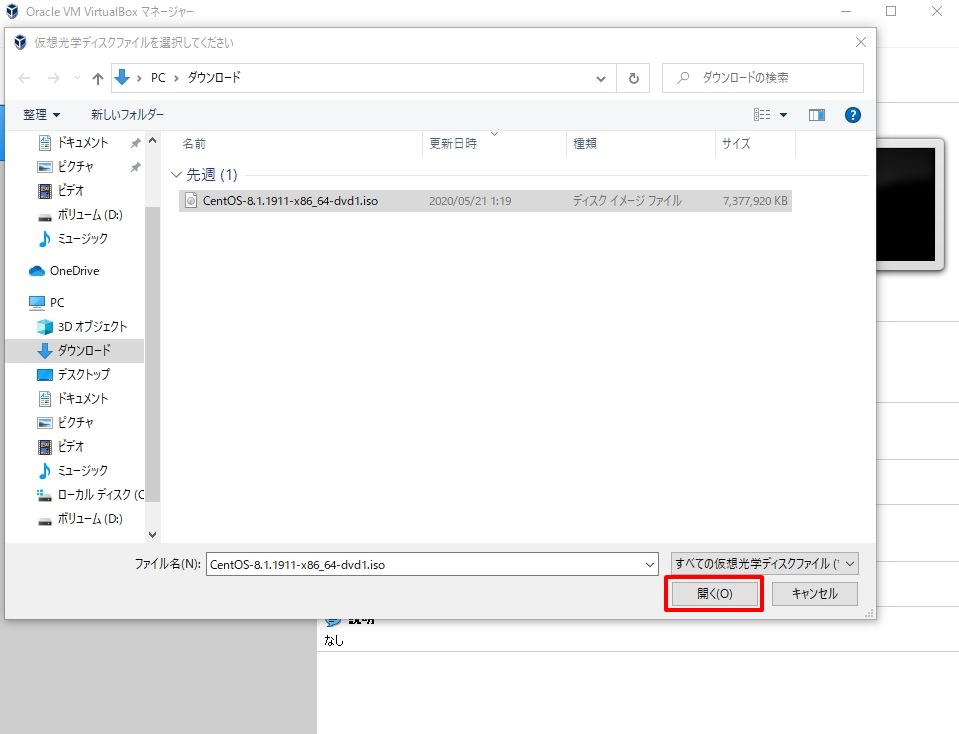Viewport: 959px width, 734px height.
Task: Click the 開く(O) button
Action: click(x=714, y=593)
